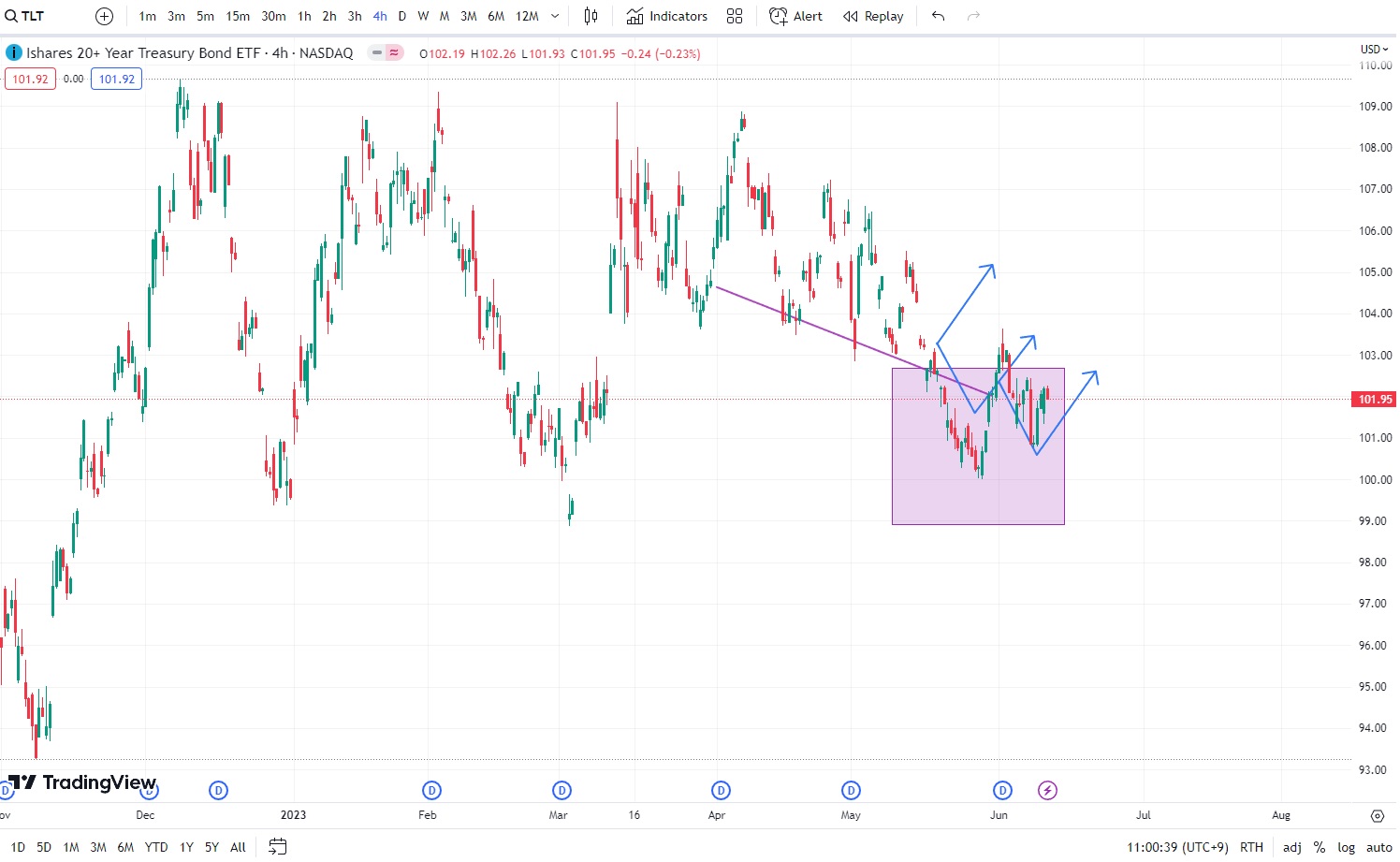Set date range to All
The height and width of the screenshot is (862, 1400).
pyautogui.click(x=238, y=847)
